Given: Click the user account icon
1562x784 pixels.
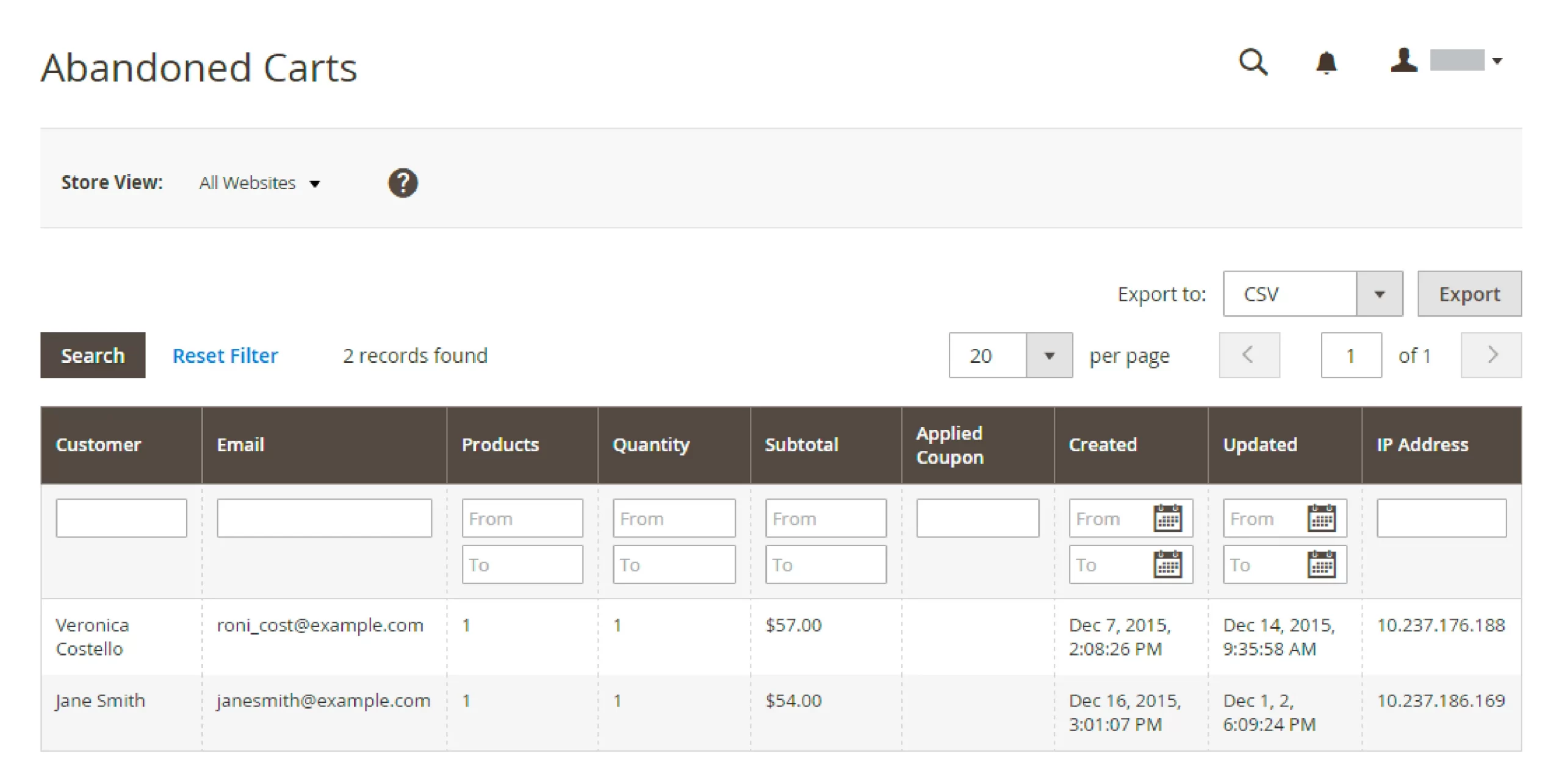Looking at the screenshot, I should 1403,61.
